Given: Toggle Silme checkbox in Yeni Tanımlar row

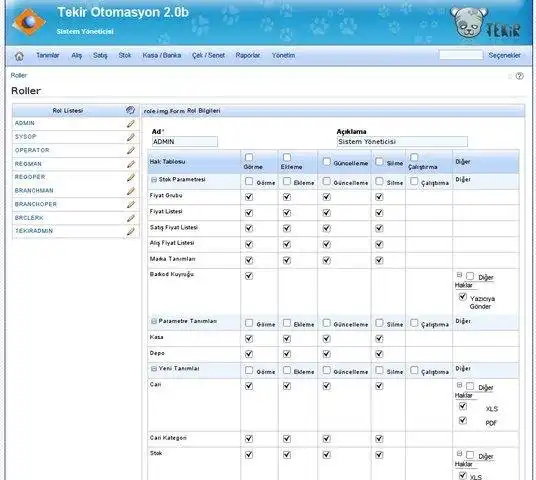Looking at the screenshot, I should pos(379,370).
